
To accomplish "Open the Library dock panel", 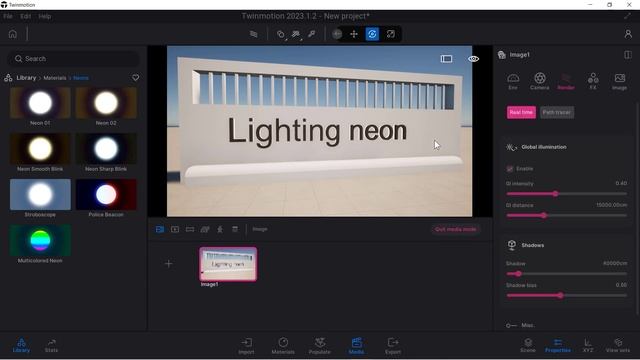I will (21, 345).
